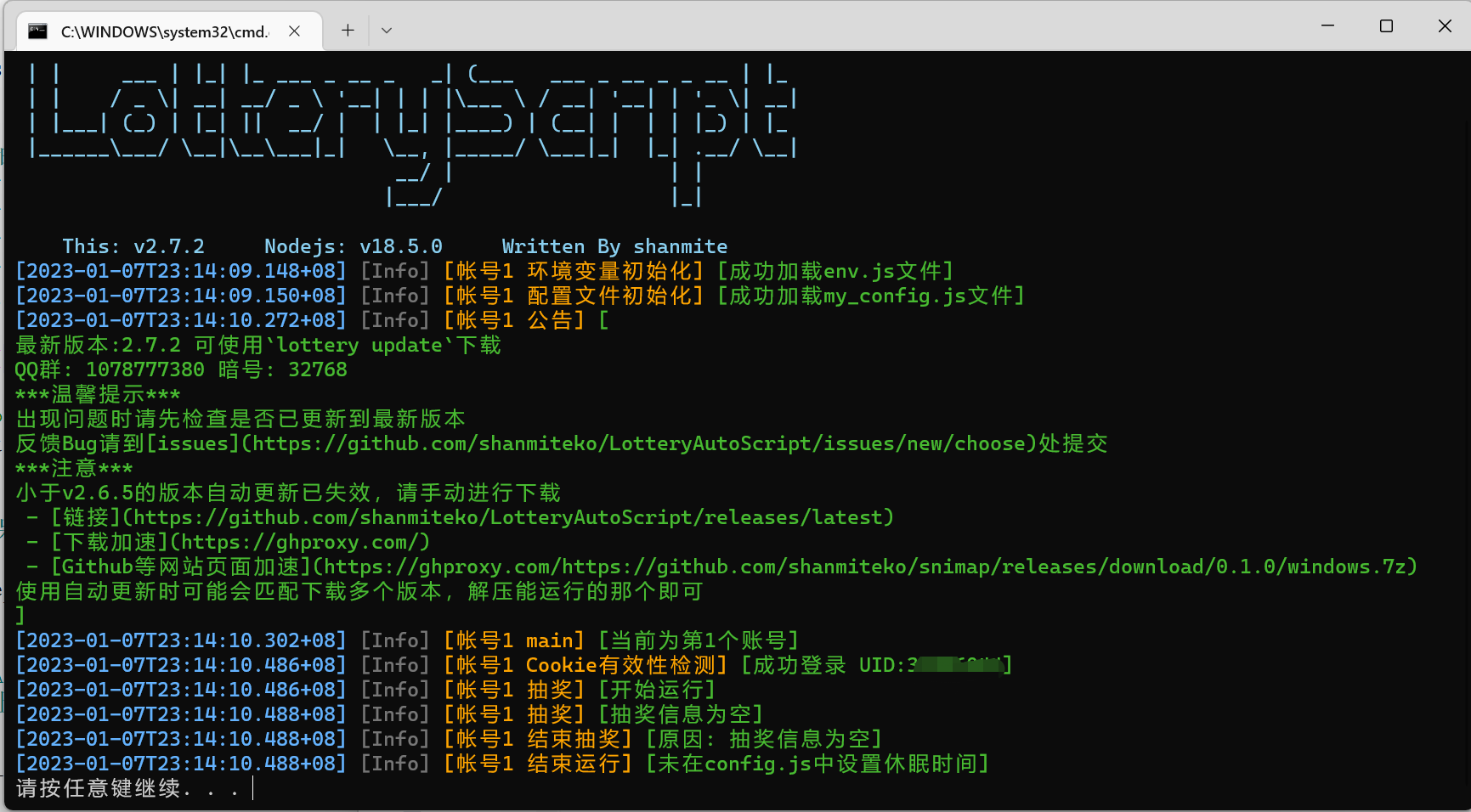Screen dimensions: 1471x812
Task: Open the tab switcher dropdown chevron
Action: [387, 31]
